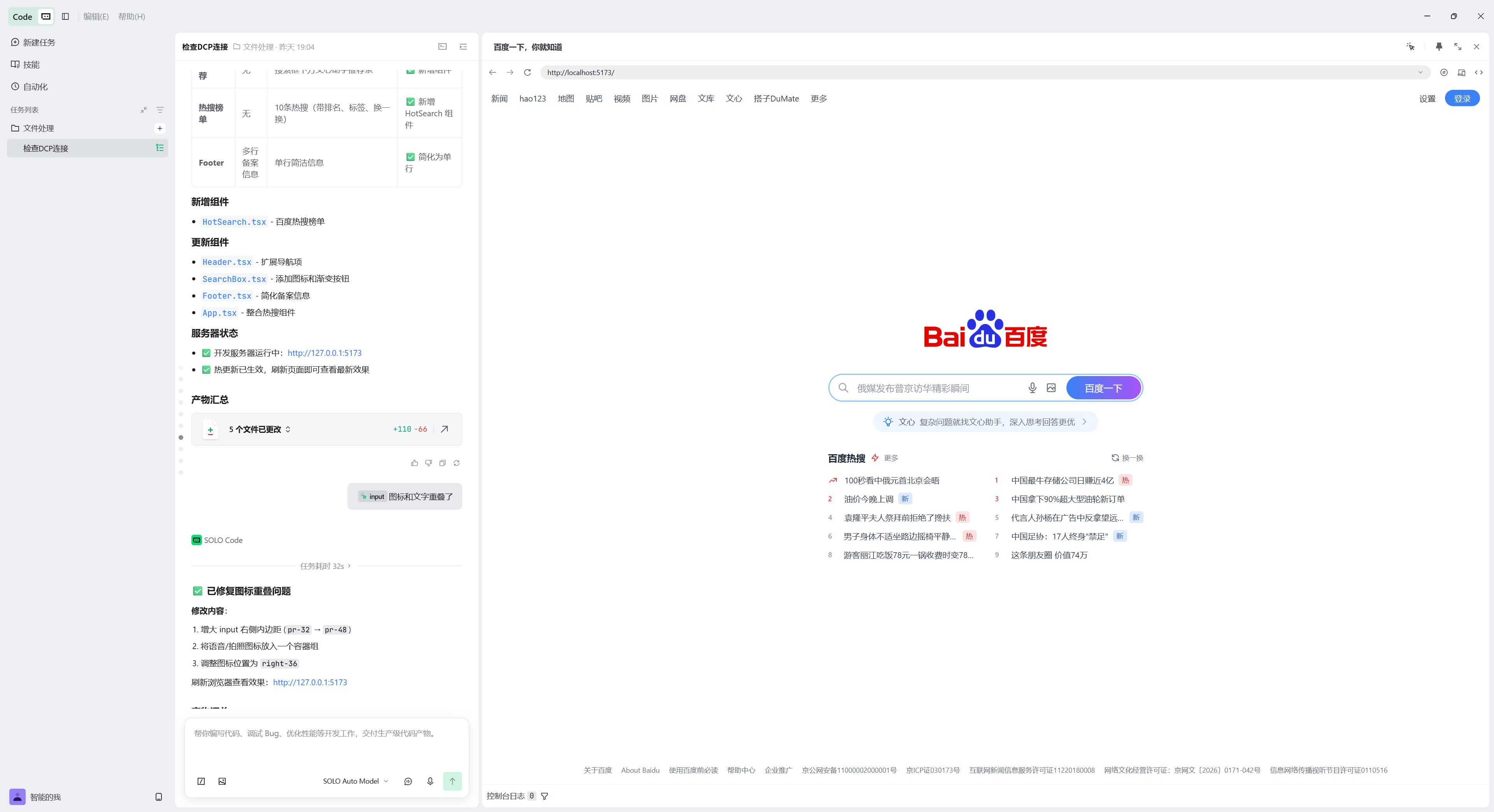The width and height of the screenshot is (1494, 812).
Task: Click the chat message input field
Action: (x=326, y=744)
